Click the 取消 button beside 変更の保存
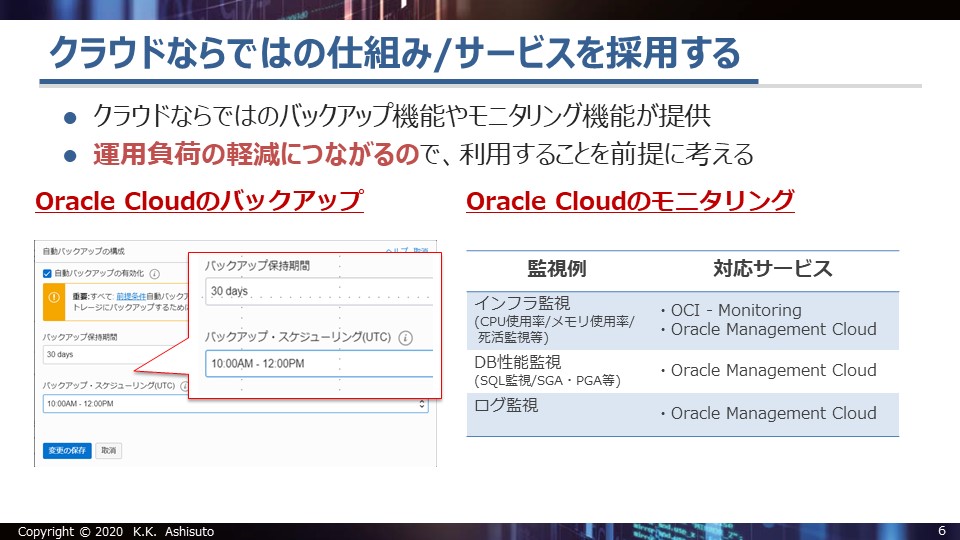Viewport: 960px width, 540px height. (x=109, y=450)
